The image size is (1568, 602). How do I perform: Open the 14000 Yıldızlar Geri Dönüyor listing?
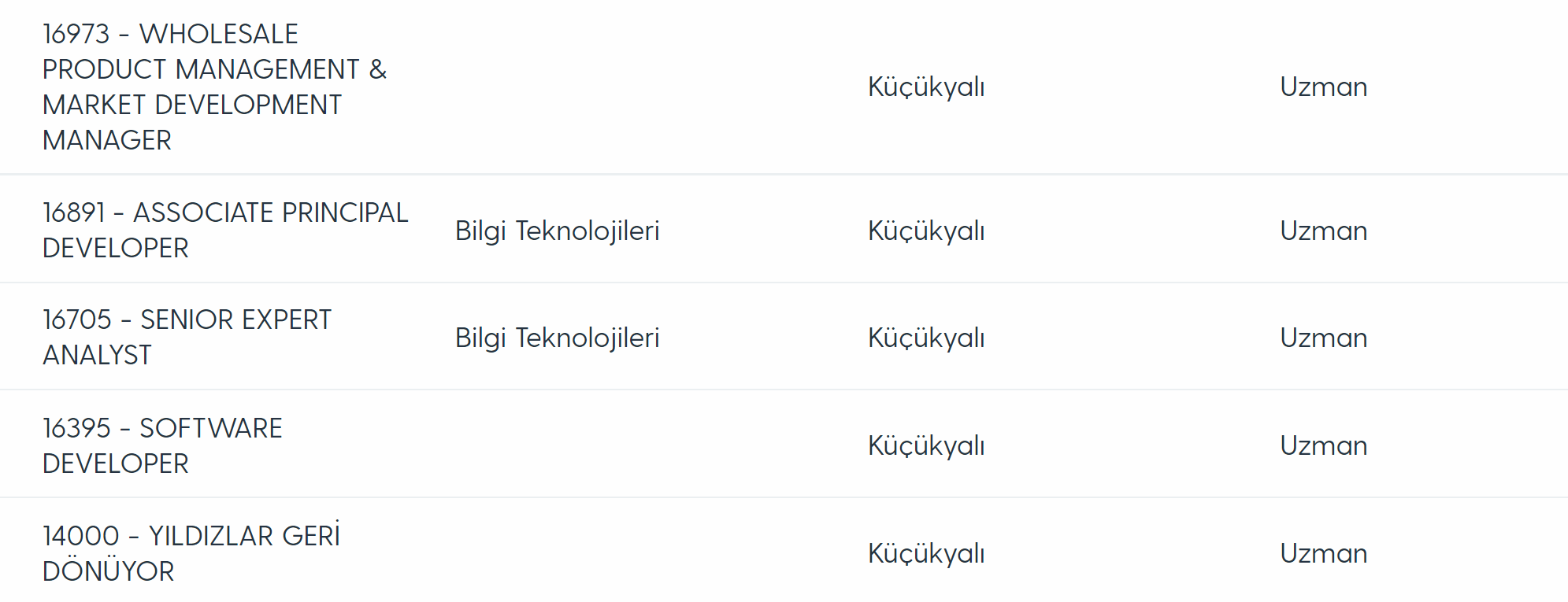pos(191,552)
